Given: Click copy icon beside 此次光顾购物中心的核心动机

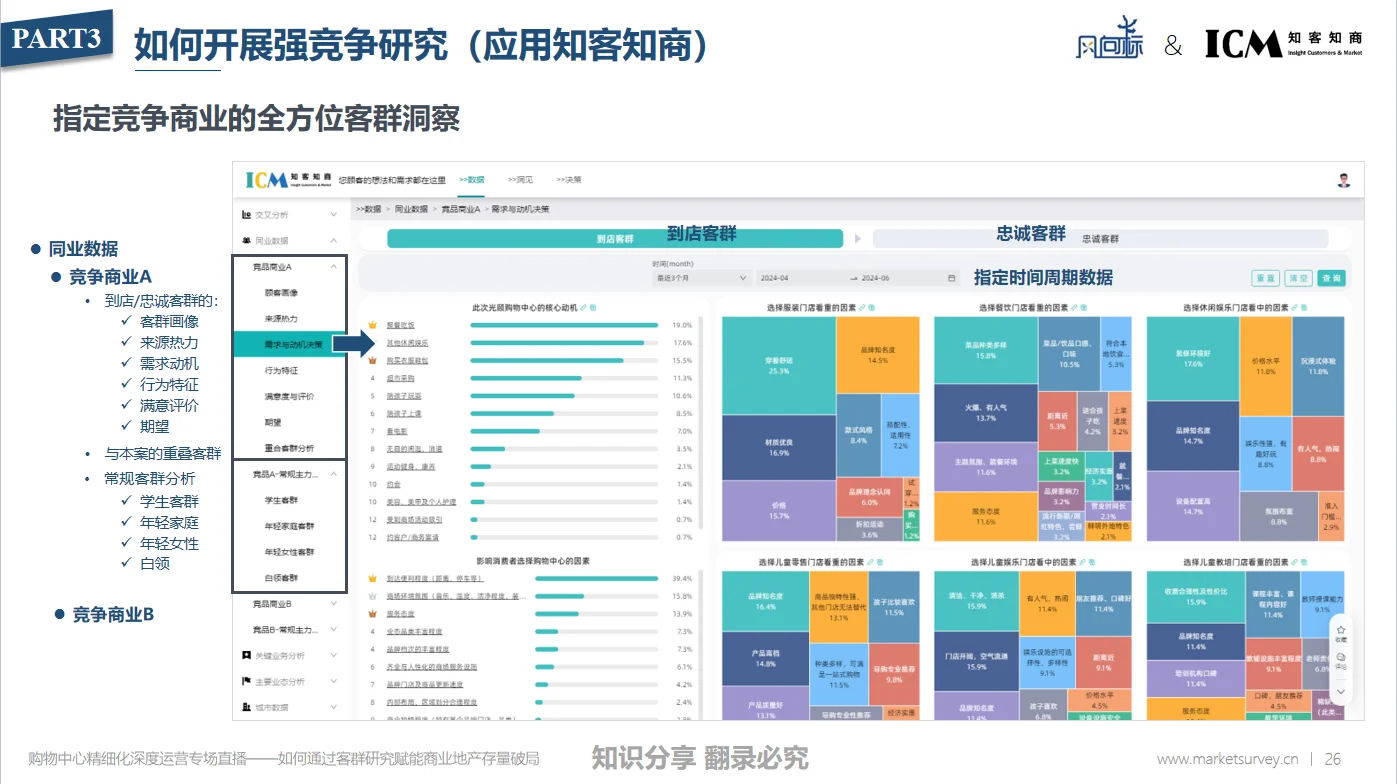Looking at the screenshot, I should [x=593, y=308].
